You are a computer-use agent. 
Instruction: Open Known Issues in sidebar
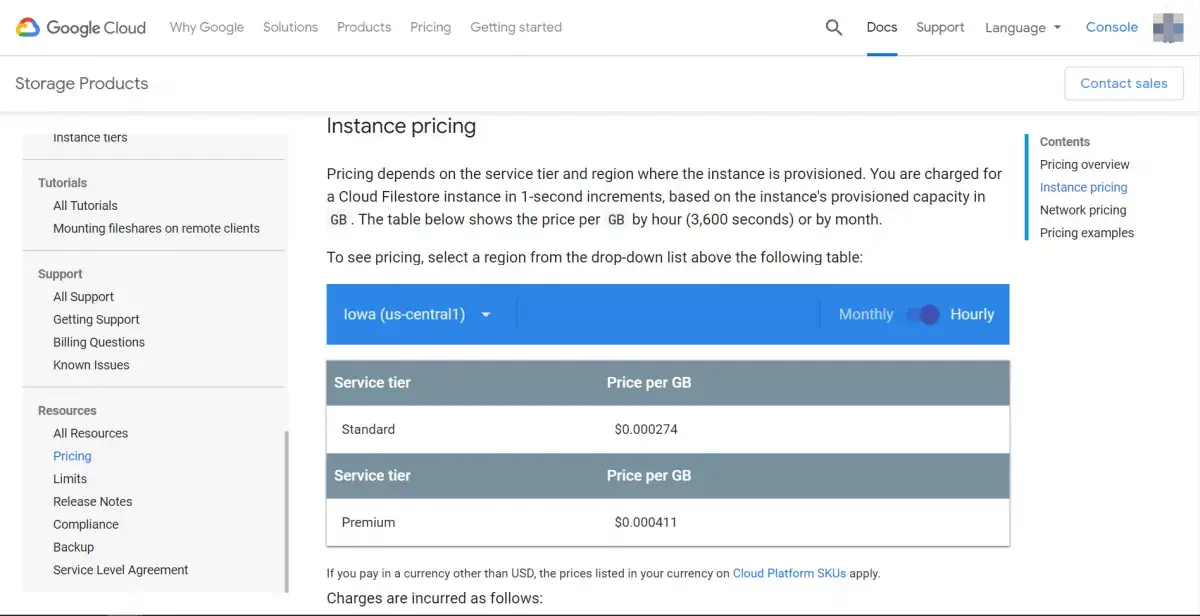coord(91,366)
